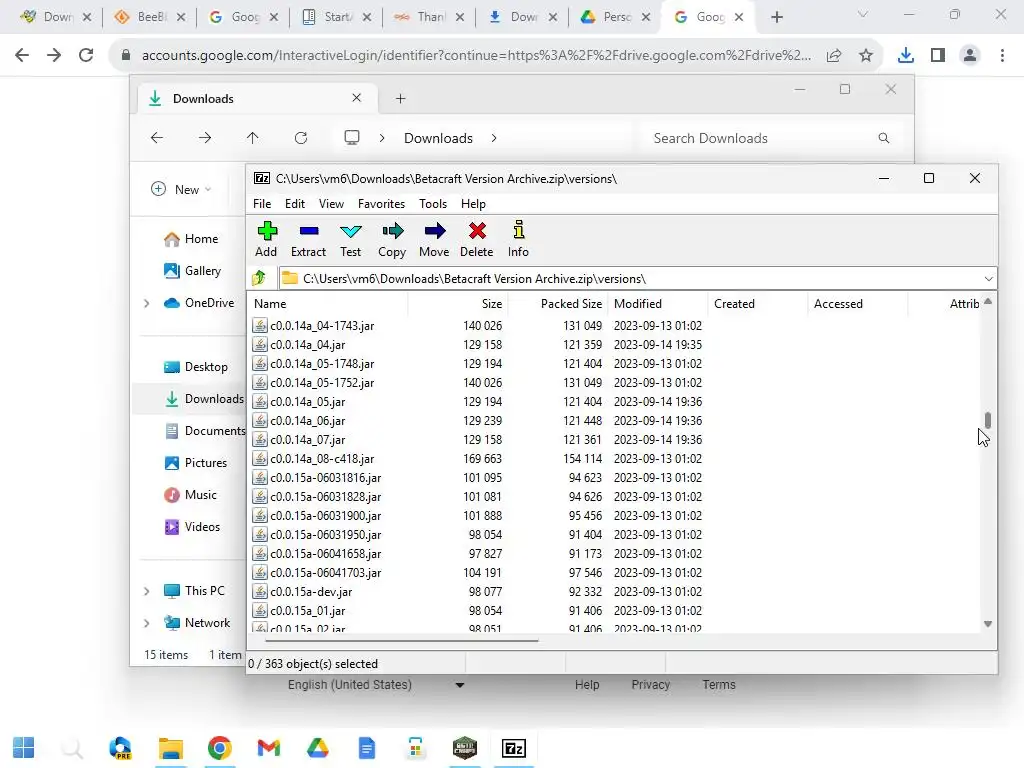Click scroll down arrow in 7-Zip list
The width and height of the screenshot is (1024, 768).
click(x=987, y=624)
